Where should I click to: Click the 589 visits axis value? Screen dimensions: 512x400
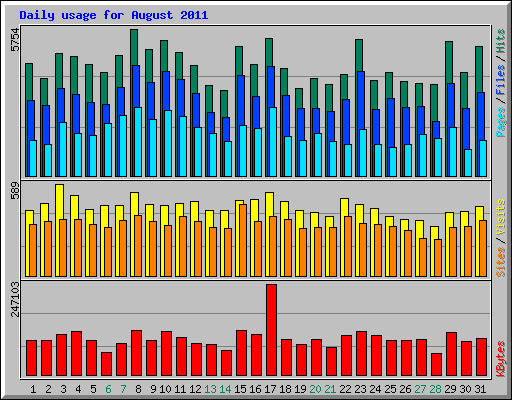pos(15,190)
